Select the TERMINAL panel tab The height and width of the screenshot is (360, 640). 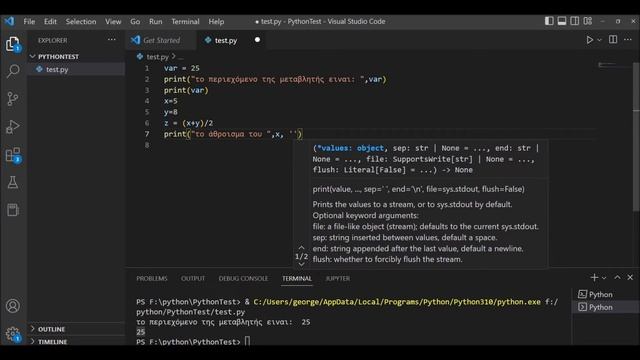coord(297,278)
